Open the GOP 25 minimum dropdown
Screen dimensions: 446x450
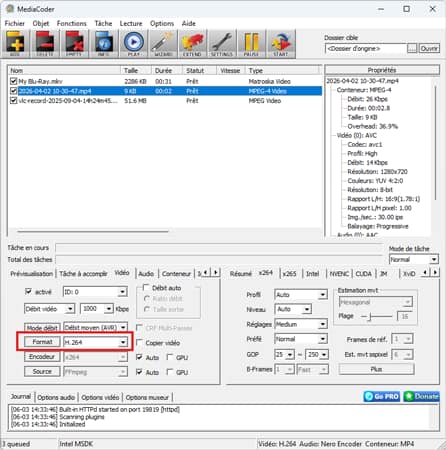coord(284,355)
